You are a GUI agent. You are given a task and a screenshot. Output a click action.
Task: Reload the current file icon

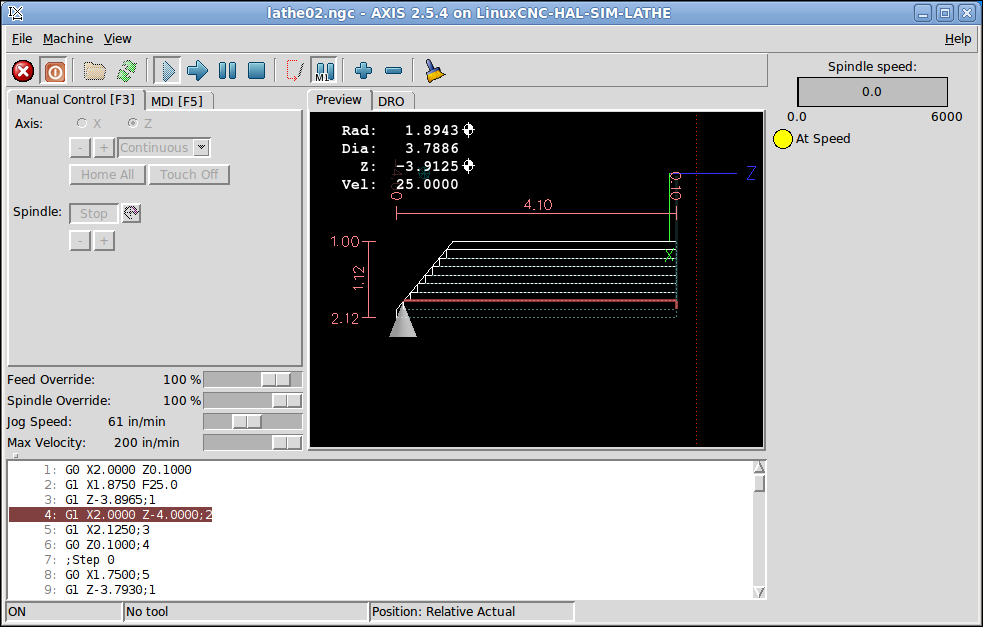pyautogui.click(x=127, y=71)
